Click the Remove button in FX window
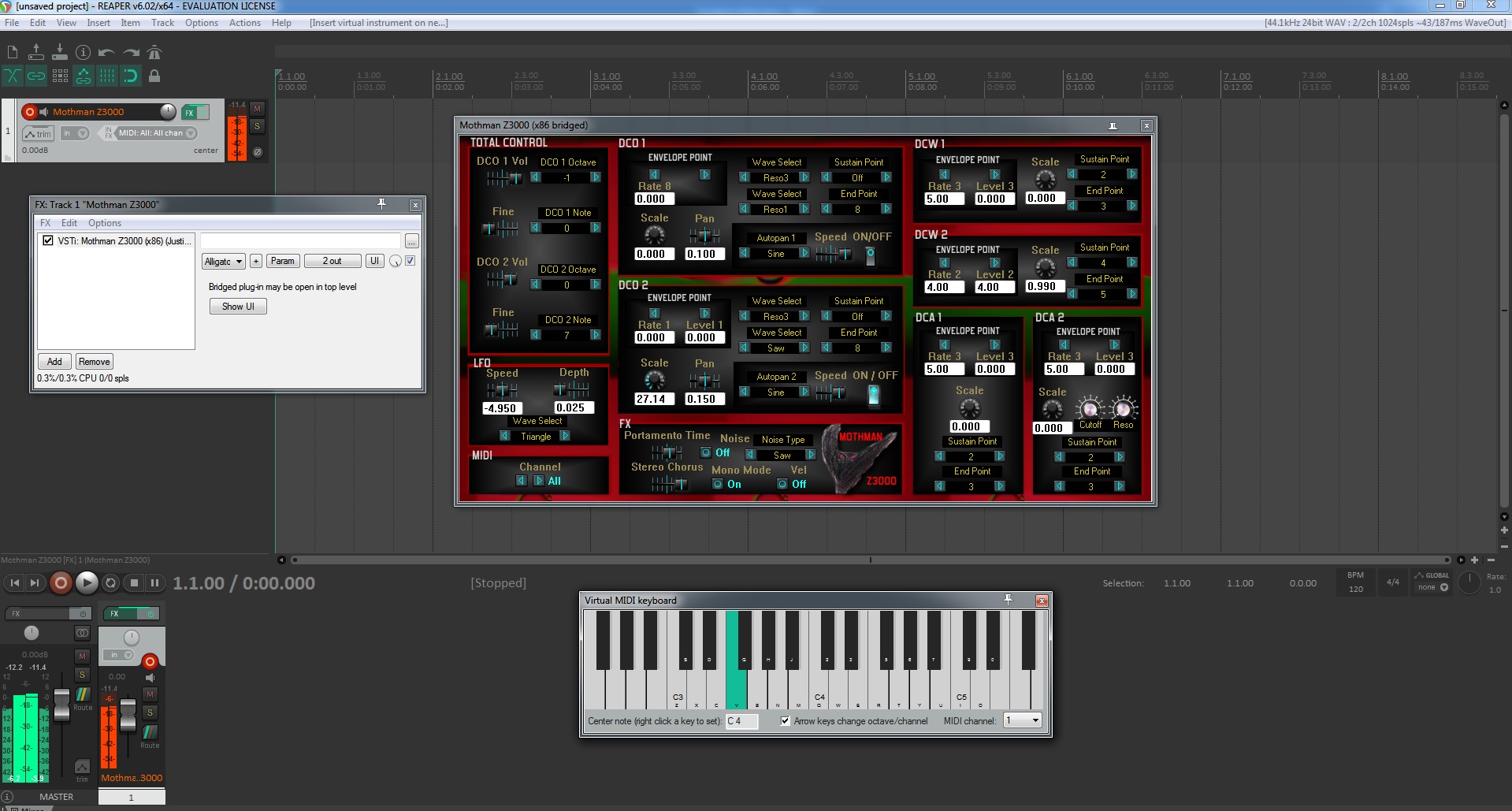 [x=94, y=362]
